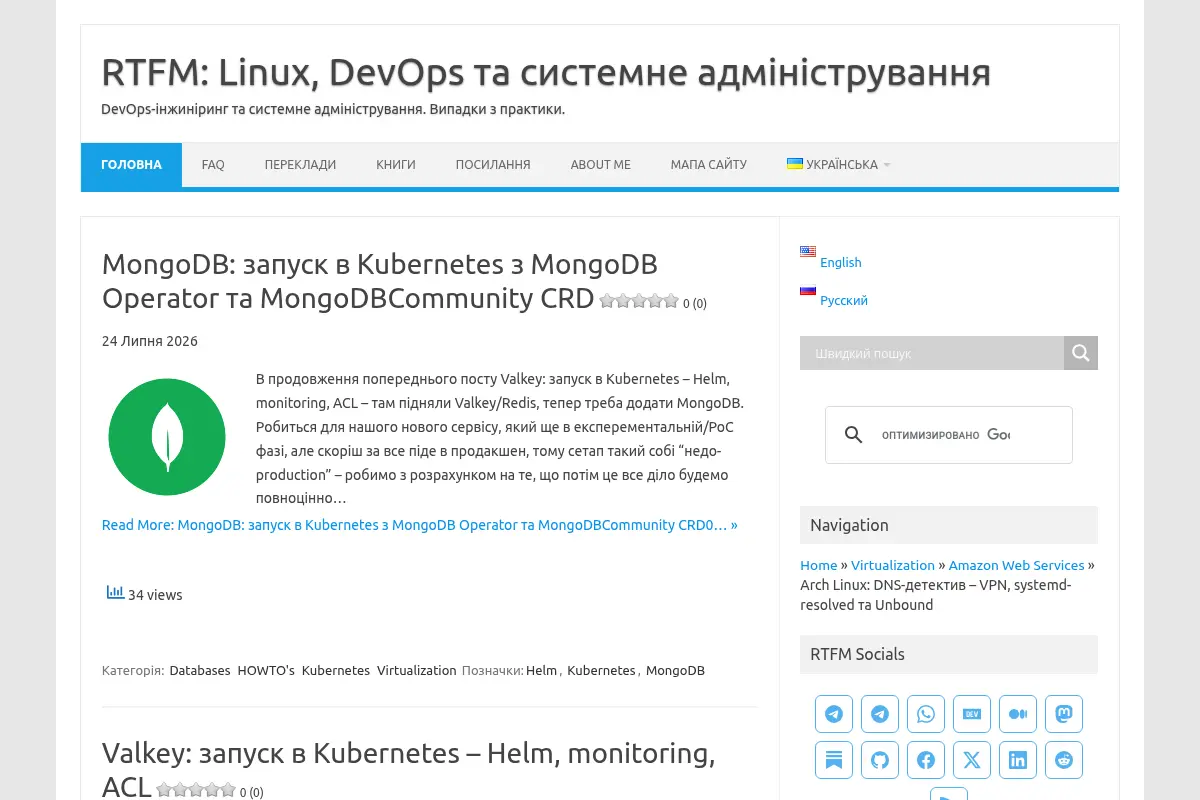
Task: Open the Переклади menu item
Action: pyautogui.click(x=300, y=165)
